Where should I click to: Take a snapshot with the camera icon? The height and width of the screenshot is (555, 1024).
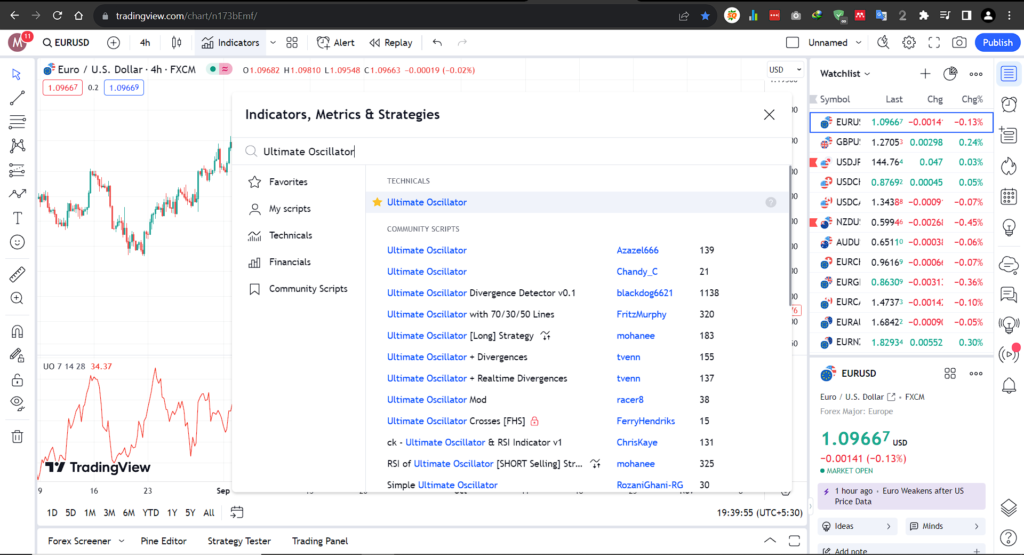click(x=959, y=43)
